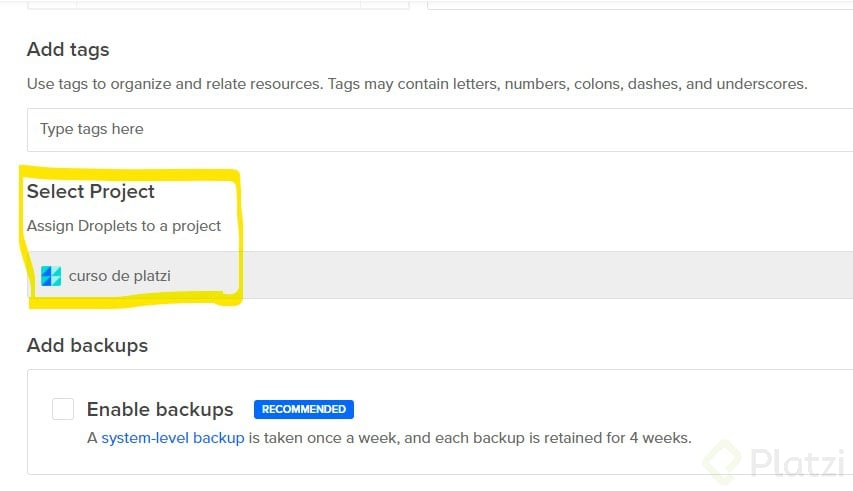Image resolution: width=853 pixels, height=491 pixels.
Task: Open the Select Project dropdown
Action: (x=440, y=275)
